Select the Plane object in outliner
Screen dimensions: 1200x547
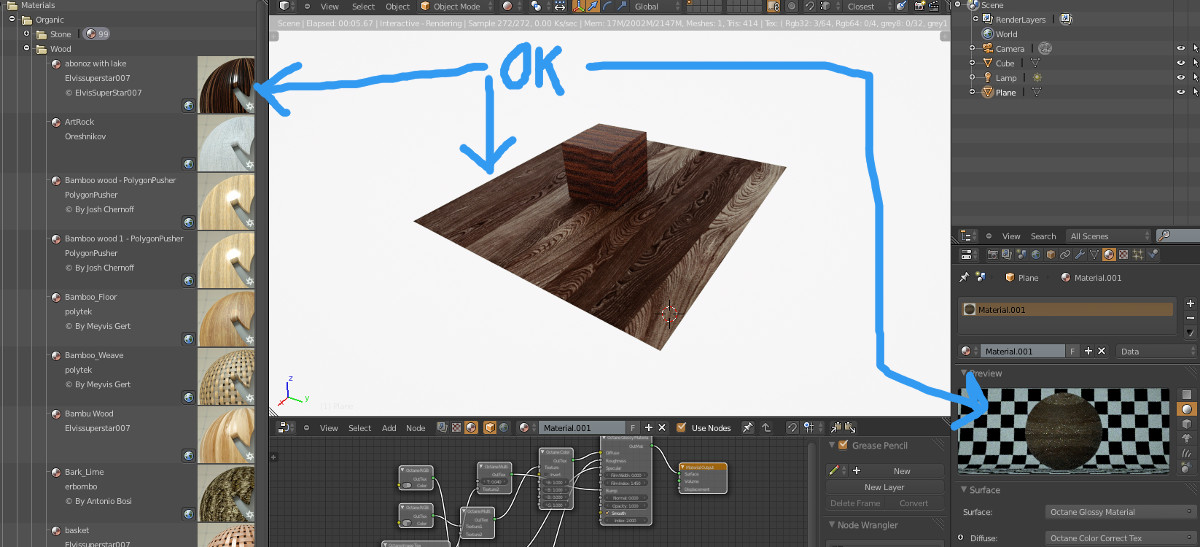(1006, 92)
